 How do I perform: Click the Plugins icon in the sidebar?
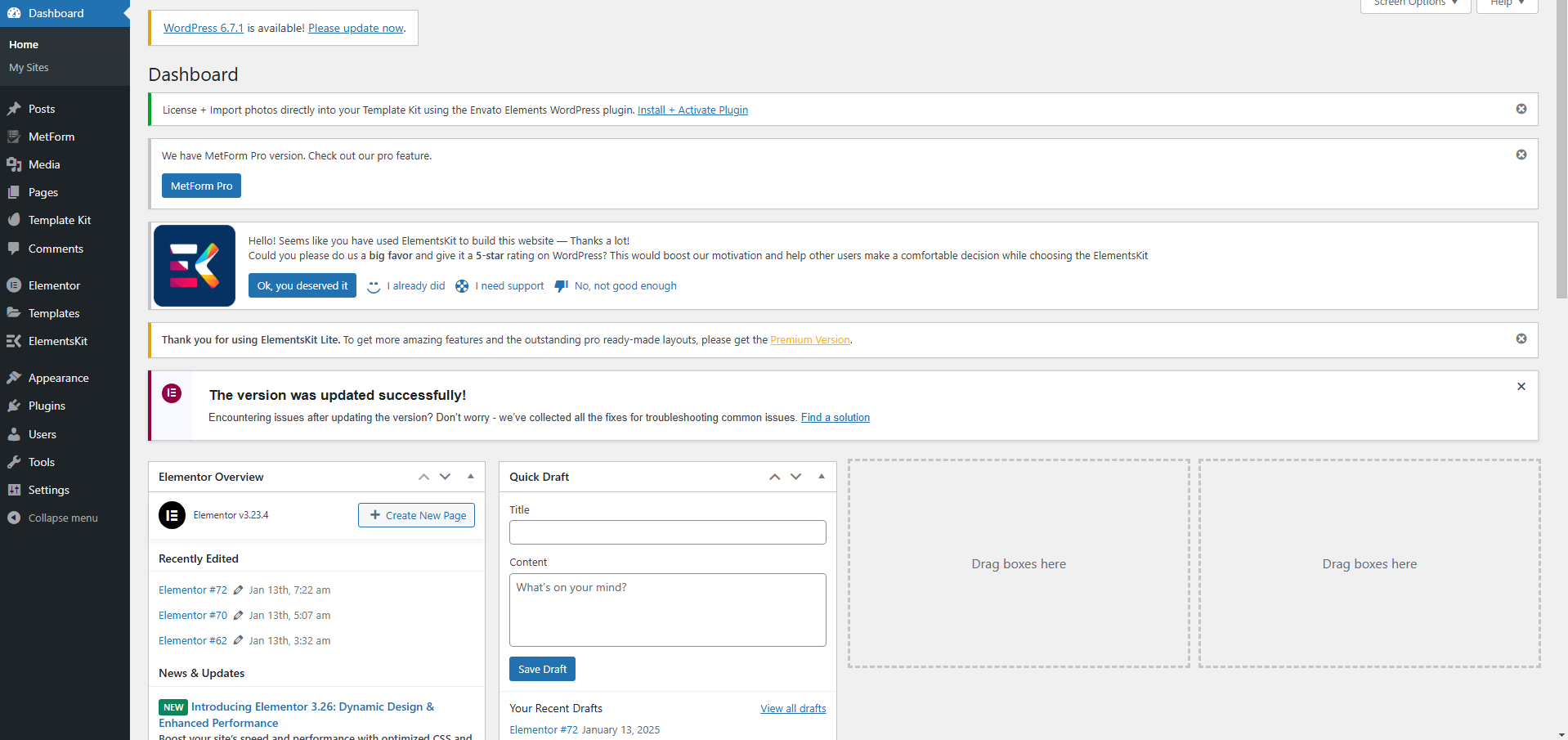[x=14, y=406]
